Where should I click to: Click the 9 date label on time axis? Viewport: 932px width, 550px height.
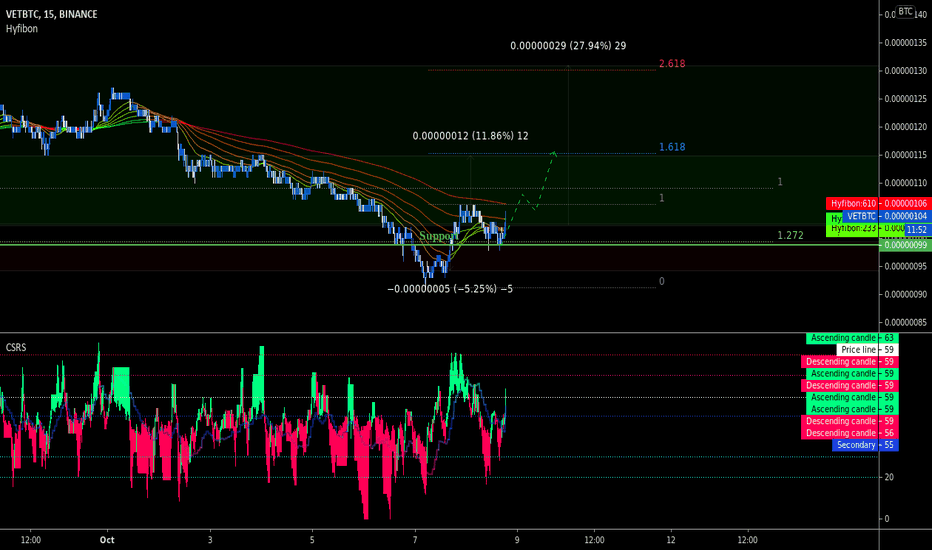click(517, 540)
